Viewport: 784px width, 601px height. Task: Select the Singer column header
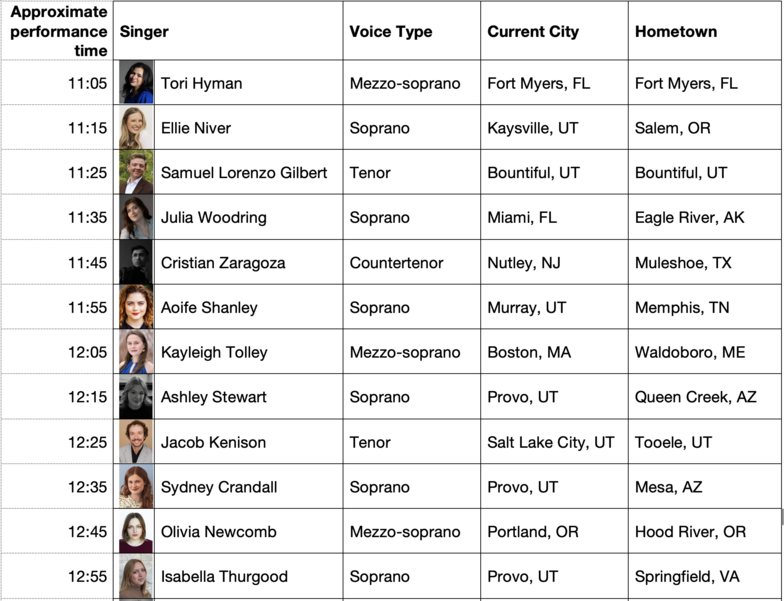144,31
